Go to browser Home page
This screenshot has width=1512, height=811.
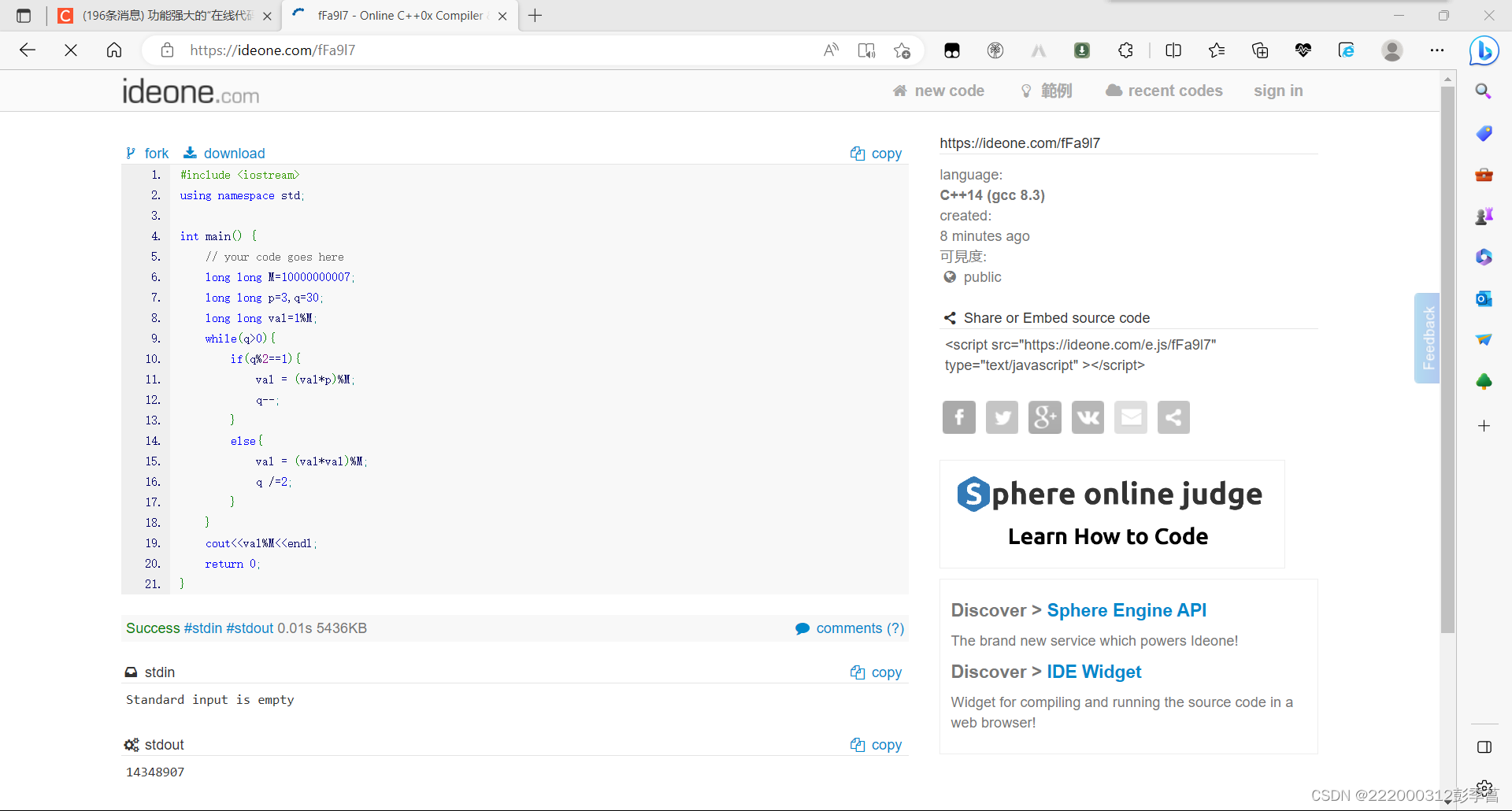(x=114, y=50)
